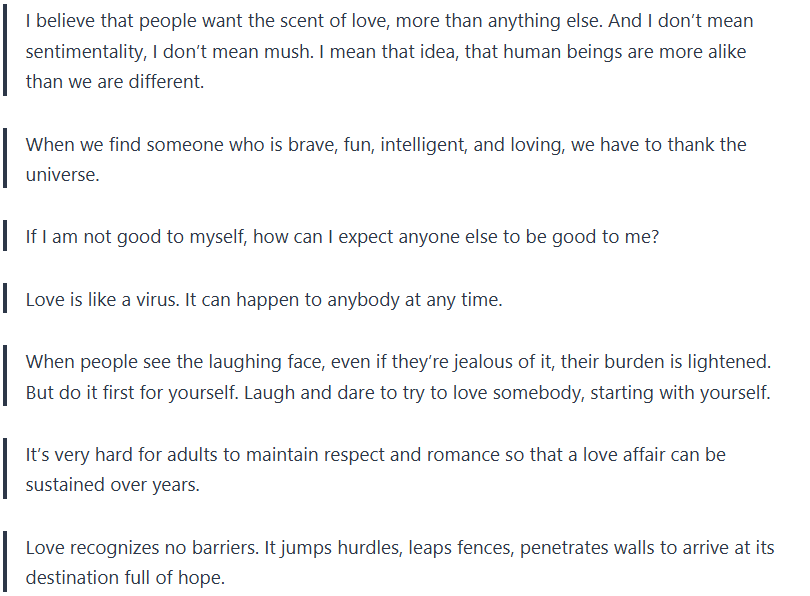This screenshot has height=596, width=810.
Task: Click the "laughing face" quote's first line
Action: 398,362
